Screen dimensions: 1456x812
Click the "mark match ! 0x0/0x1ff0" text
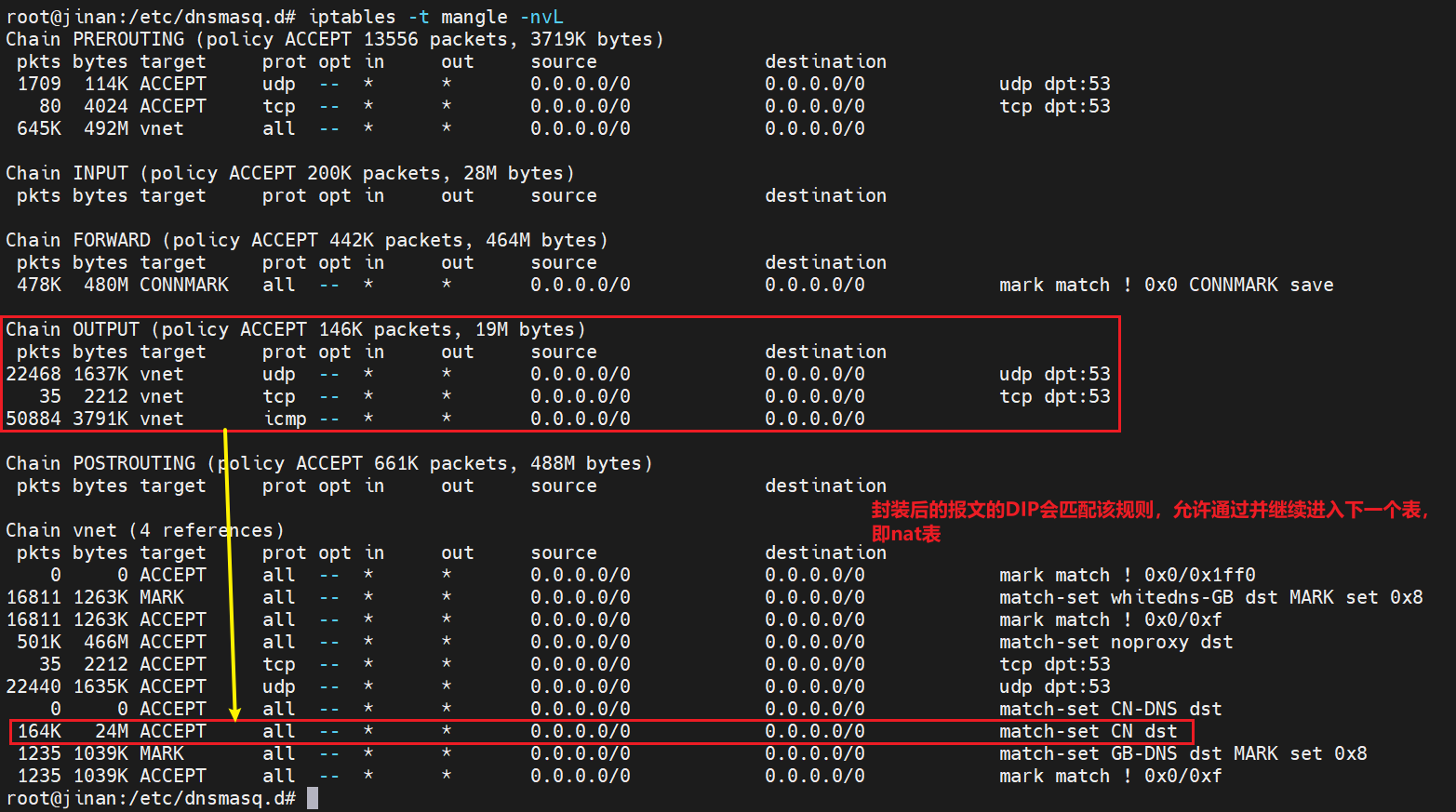pos(1127,575)
